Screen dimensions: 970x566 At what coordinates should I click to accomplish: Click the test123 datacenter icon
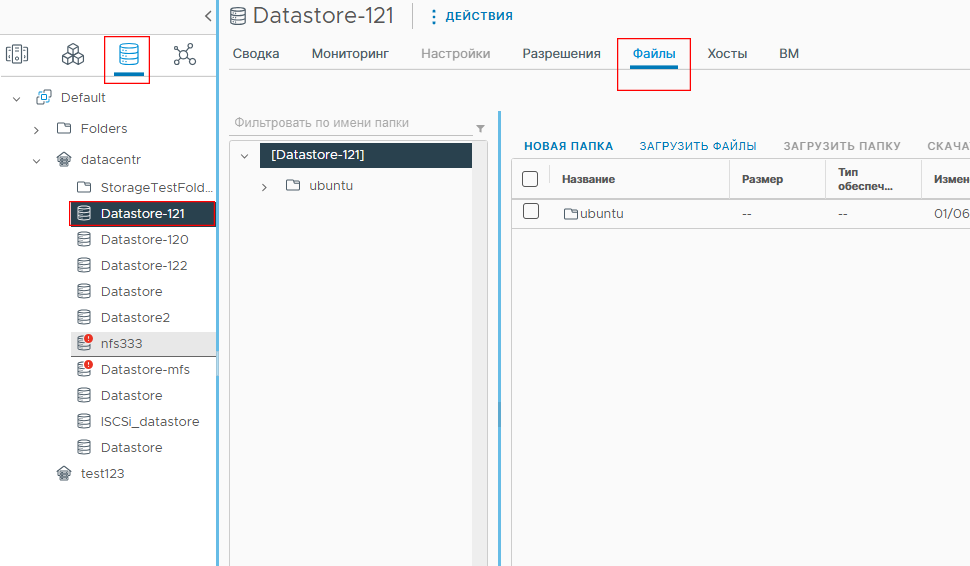point(64,473)
